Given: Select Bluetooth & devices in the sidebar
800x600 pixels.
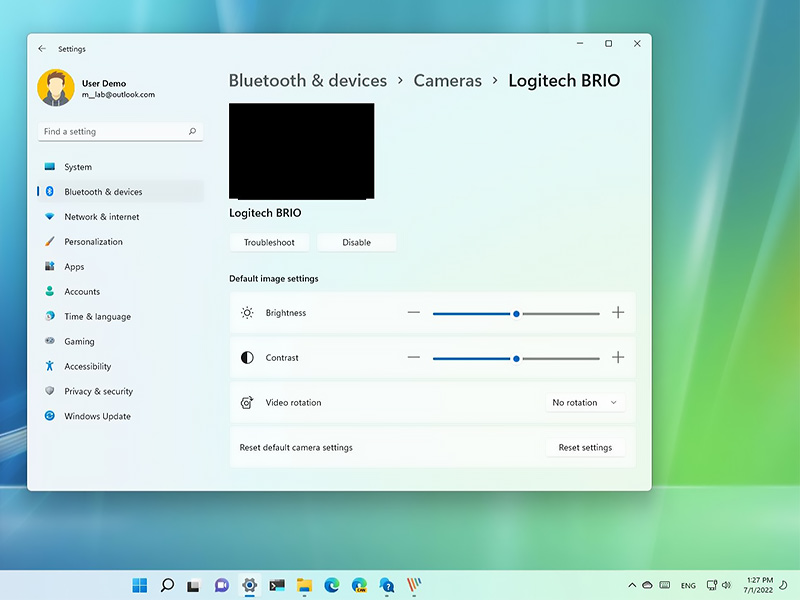Looking at the screenshot, I should pos(120,192).
